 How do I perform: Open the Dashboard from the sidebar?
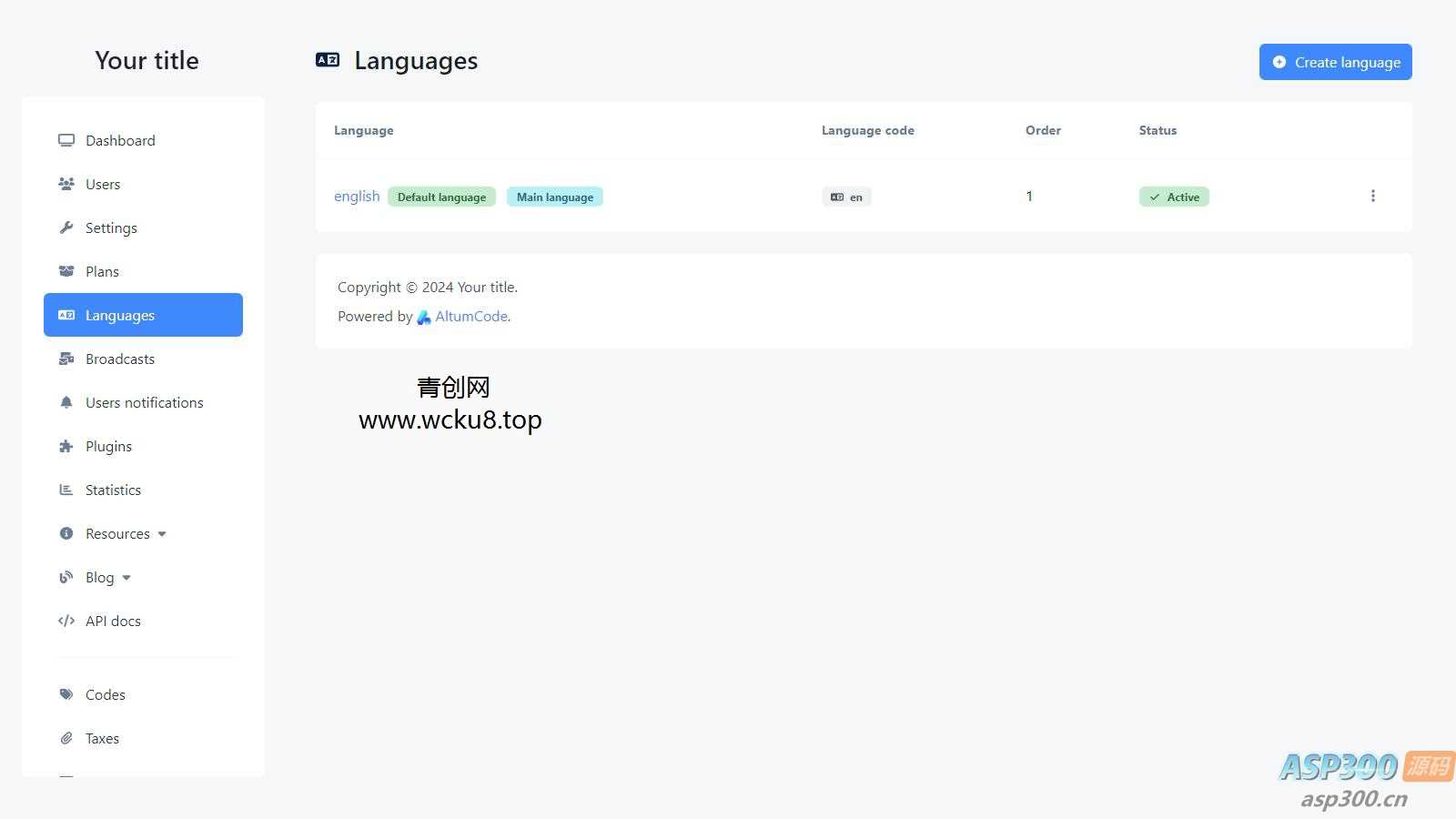pos(66,140)
